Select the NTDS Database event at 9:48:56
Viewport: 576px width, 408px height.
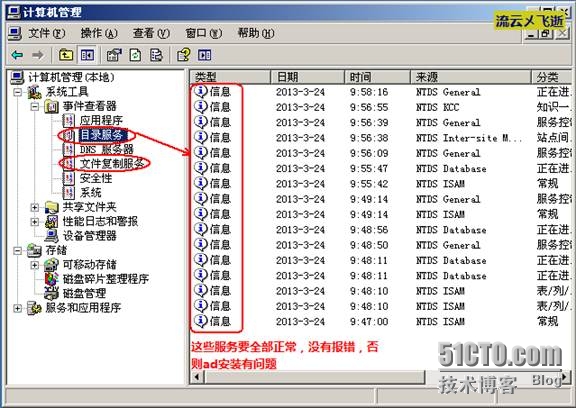381,230
